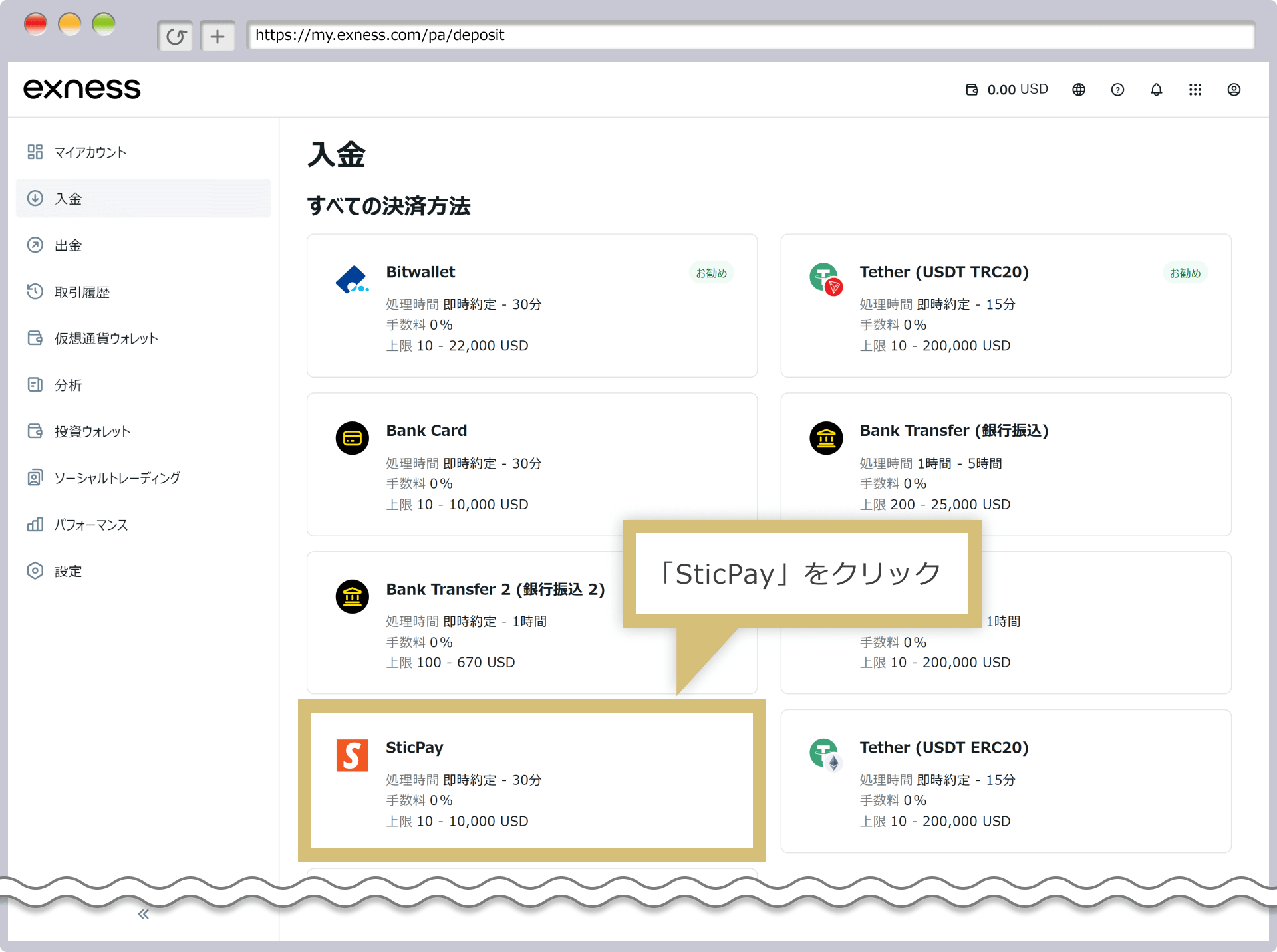Click the 分析 document icon

(35, 385)
